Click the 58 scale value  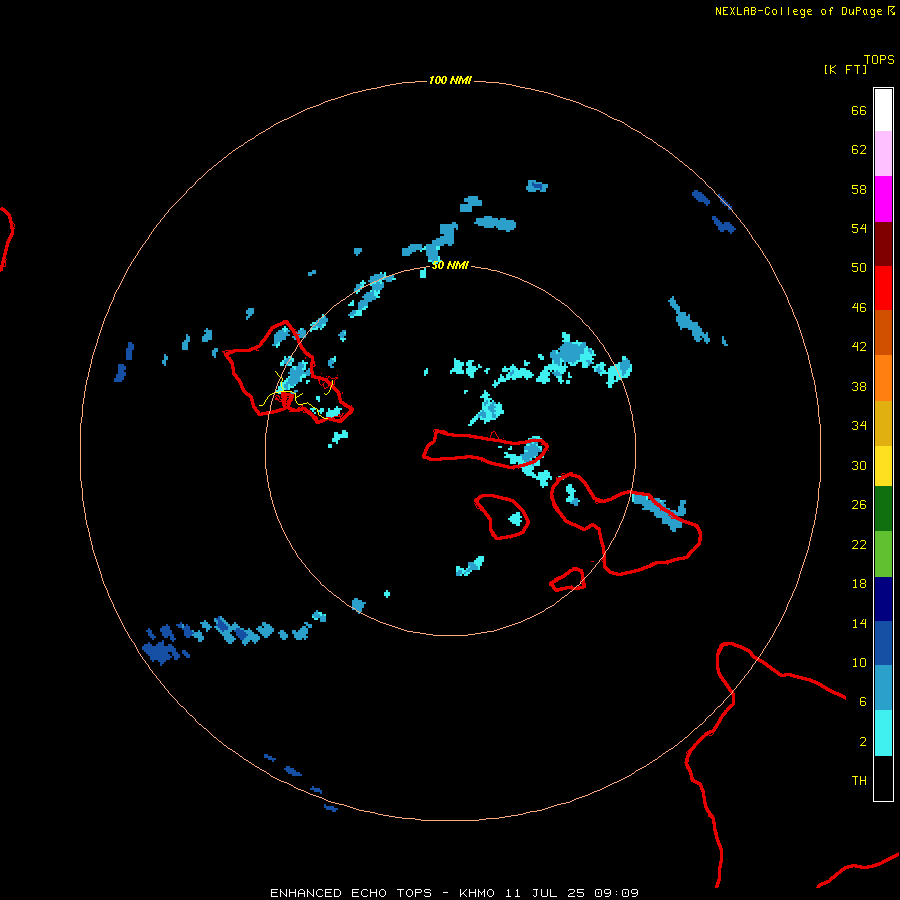click(x=859, y=189)
